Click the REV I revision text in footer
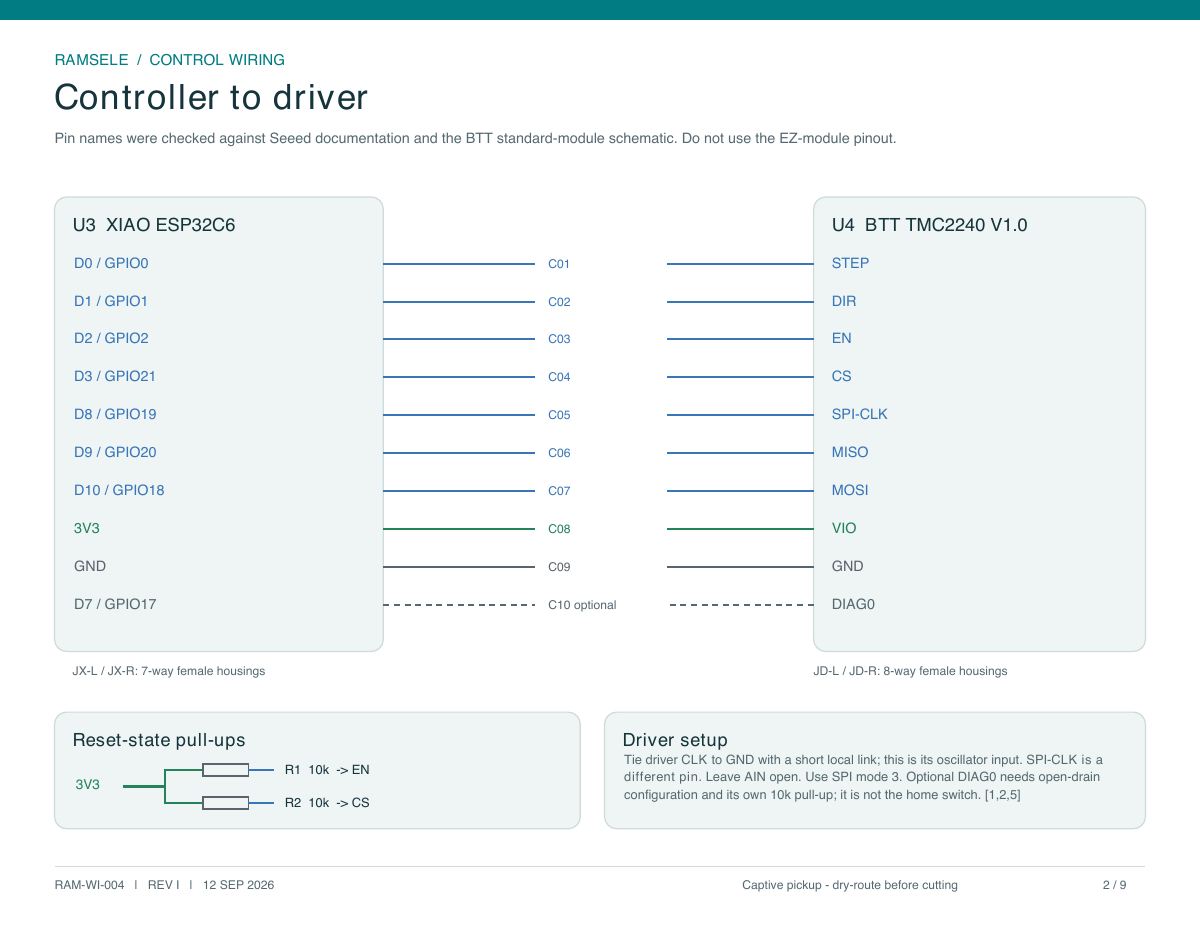The width and height of the screenshot is (1200, 928). [x=164, y=885]
